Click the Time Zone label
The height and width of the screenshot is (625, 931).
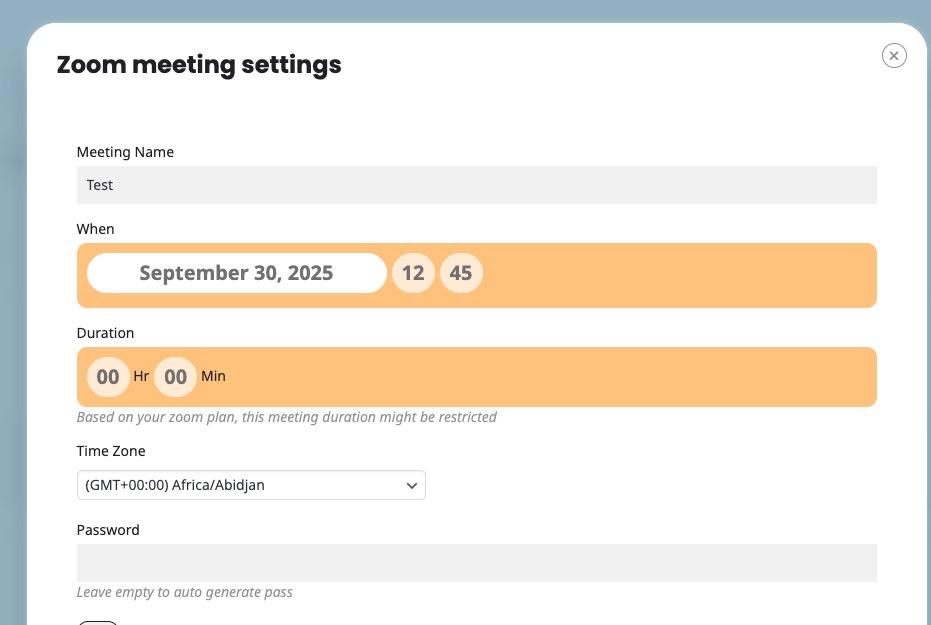click(x=111, y=451)
